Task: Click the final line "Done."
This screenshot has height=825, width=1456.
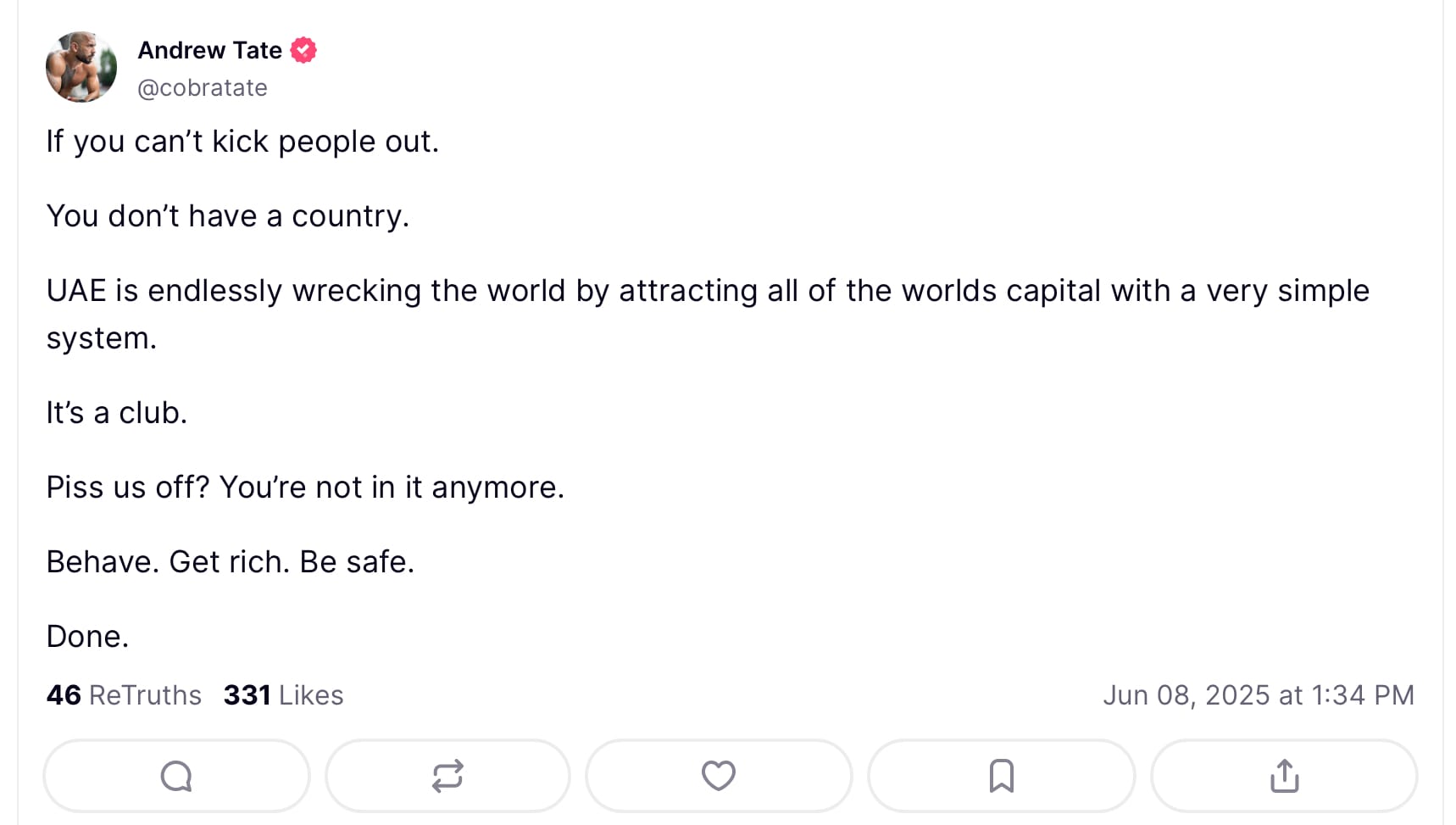Action: pyautogui.click(x=87, y=637)
